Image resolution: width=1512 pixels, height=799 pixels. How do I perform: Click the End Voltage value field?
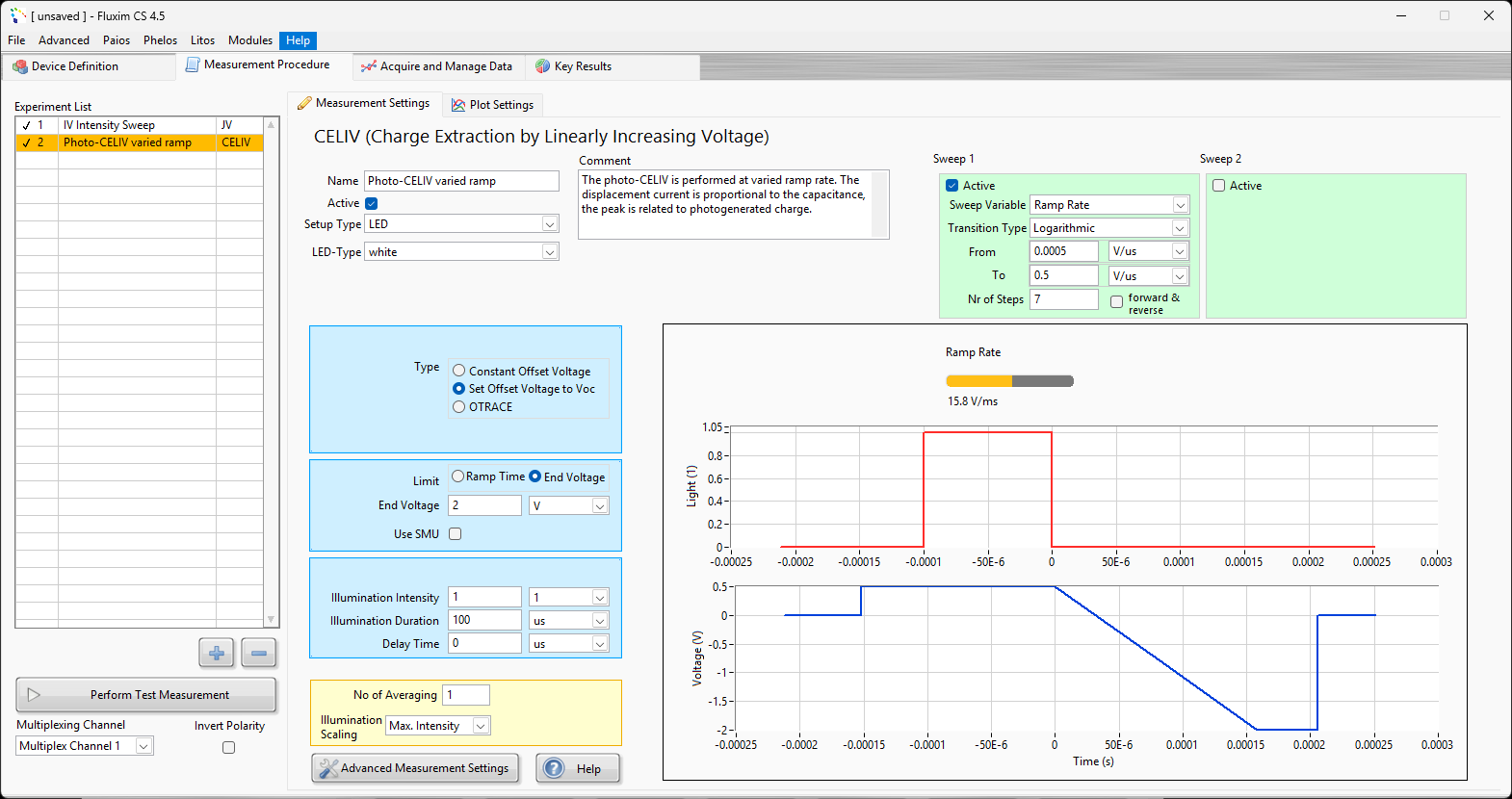(x=485, y=505)
